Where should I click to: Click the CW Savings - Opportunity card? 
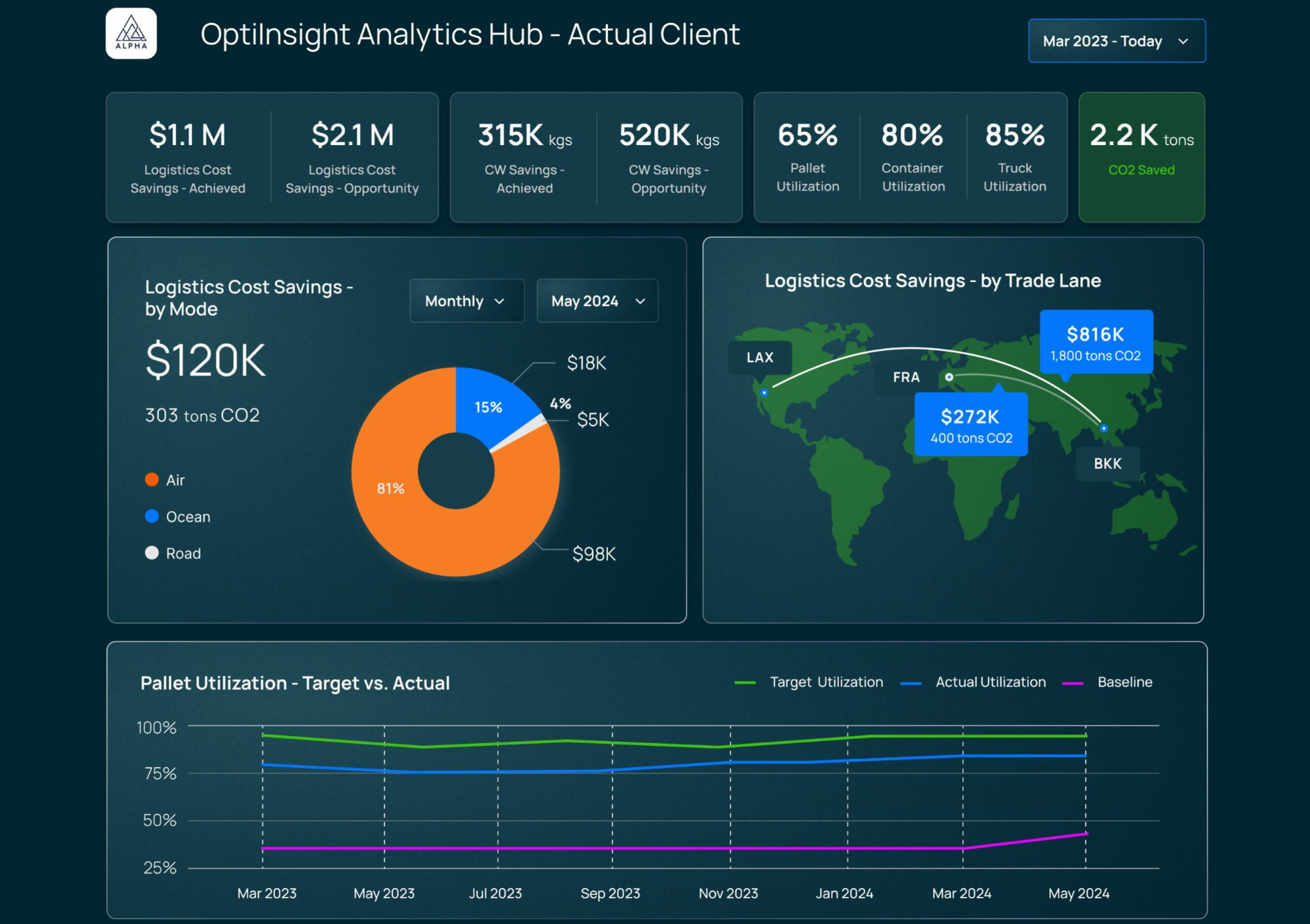[x=667, y=157]
